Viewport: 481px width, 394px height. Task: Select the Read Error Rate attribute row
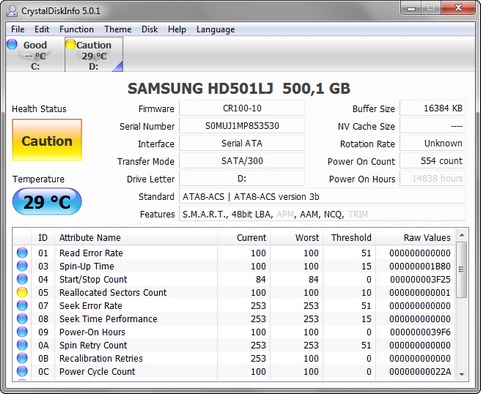(x=234, y=253)
